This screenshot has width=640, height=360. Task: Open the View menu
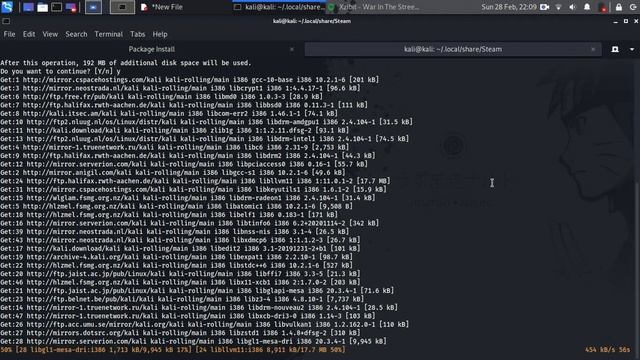tap(50, 34)
